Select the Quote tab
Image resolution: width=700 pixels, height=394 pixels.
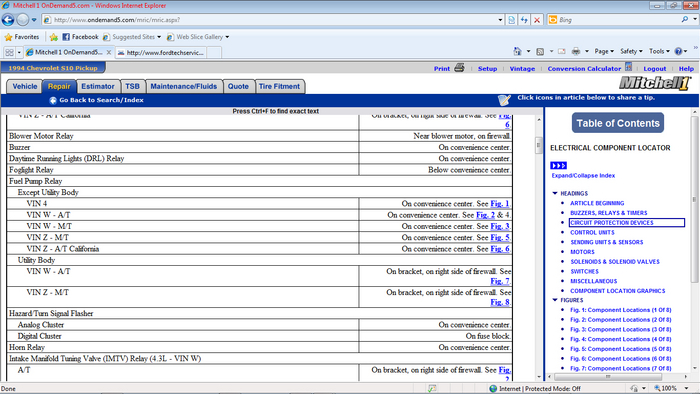pyautogui.click(x=238, y=87)
